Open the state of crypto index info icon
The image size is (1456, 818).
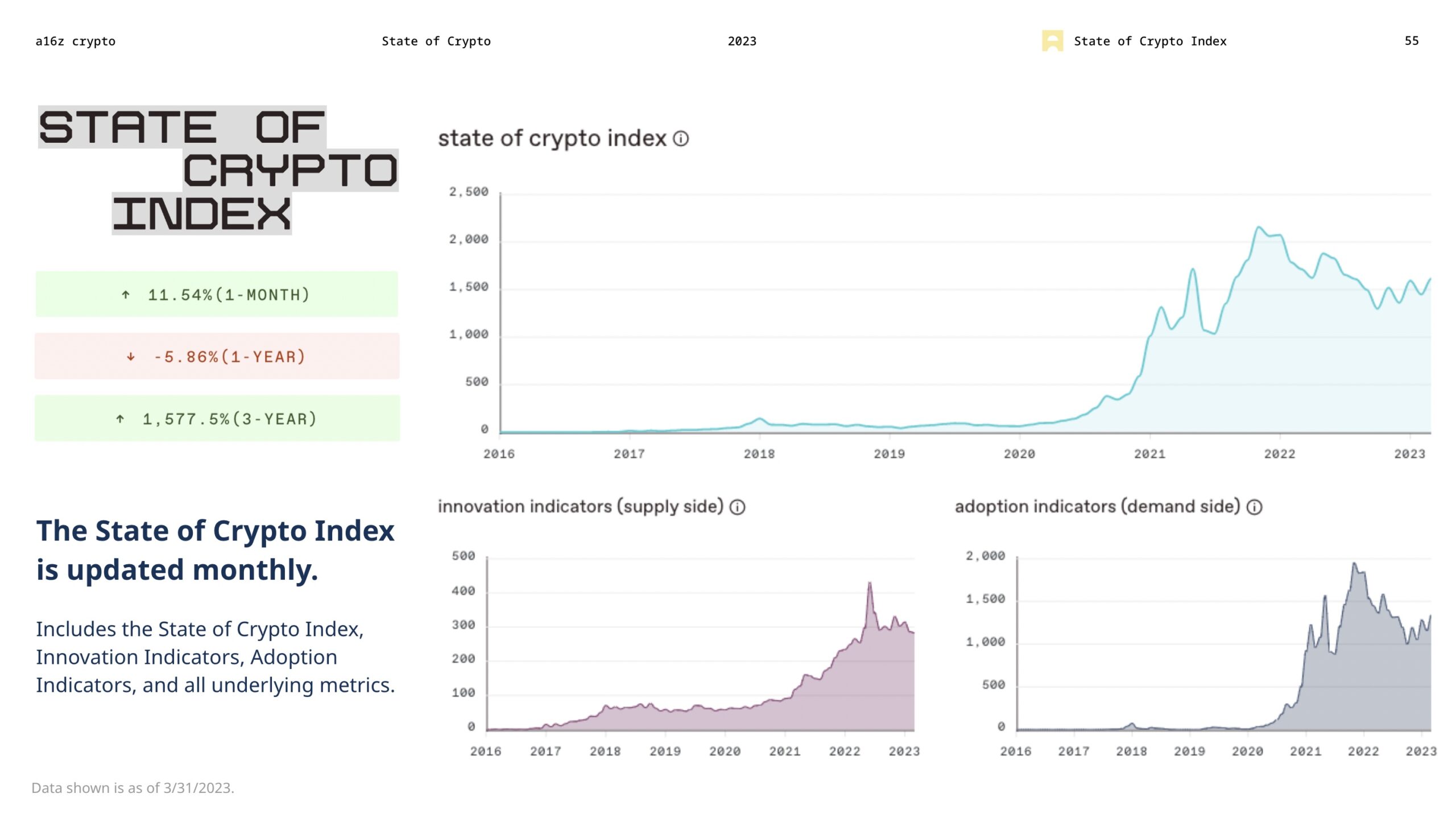click(681, 138)
